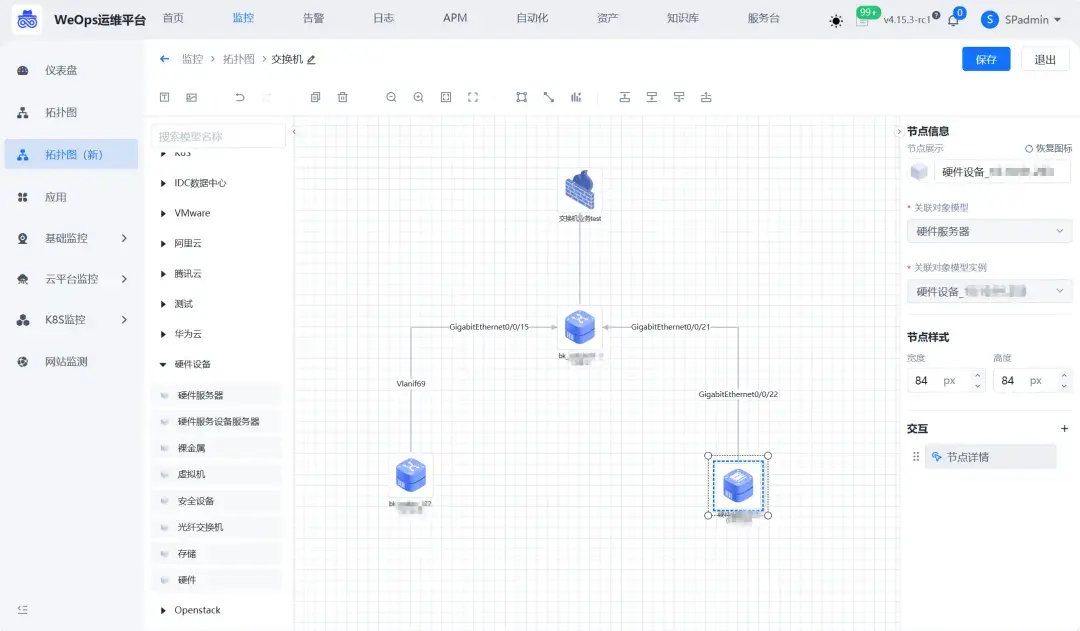Delete the selected node via trash icon
Image resolution: width=1080 pixels, height=631 pixels.
point(342,97)
